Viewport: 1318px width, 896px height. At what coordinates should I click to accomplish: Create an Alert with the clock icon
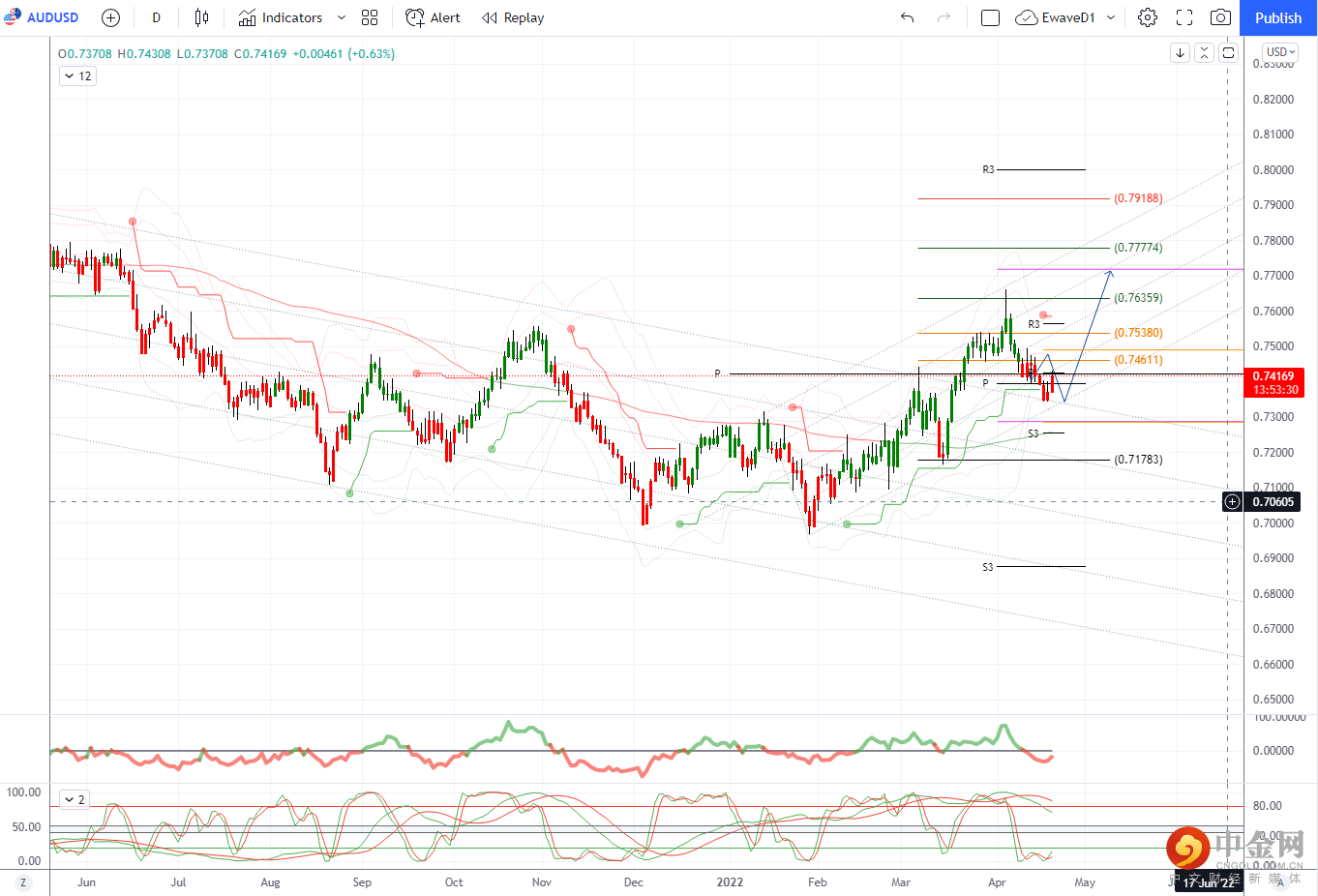tap(433, 17)
